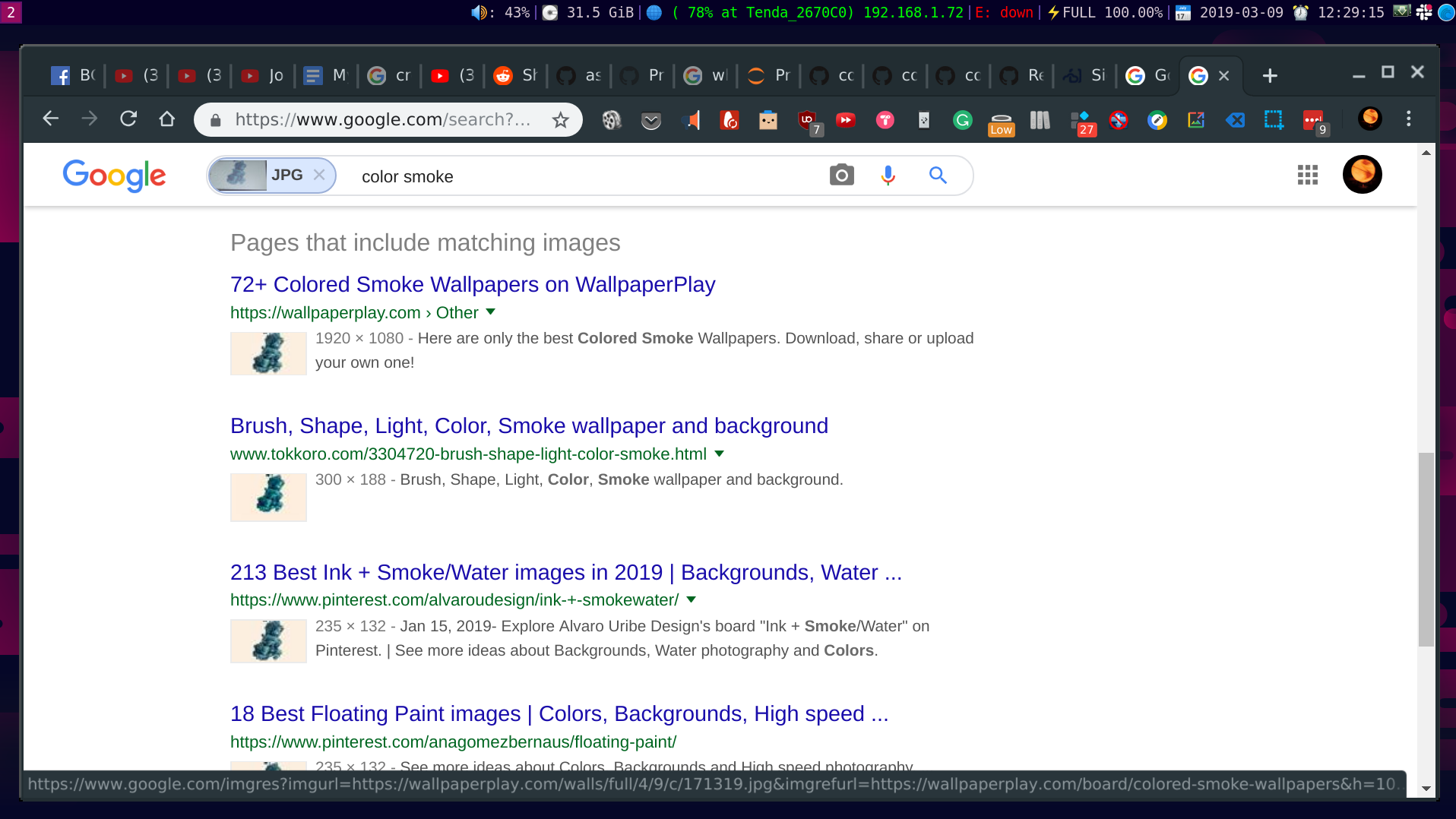
Task: Open '213 Best Ink + Smoke/Water images' result
Action: (x=566, y=572)
